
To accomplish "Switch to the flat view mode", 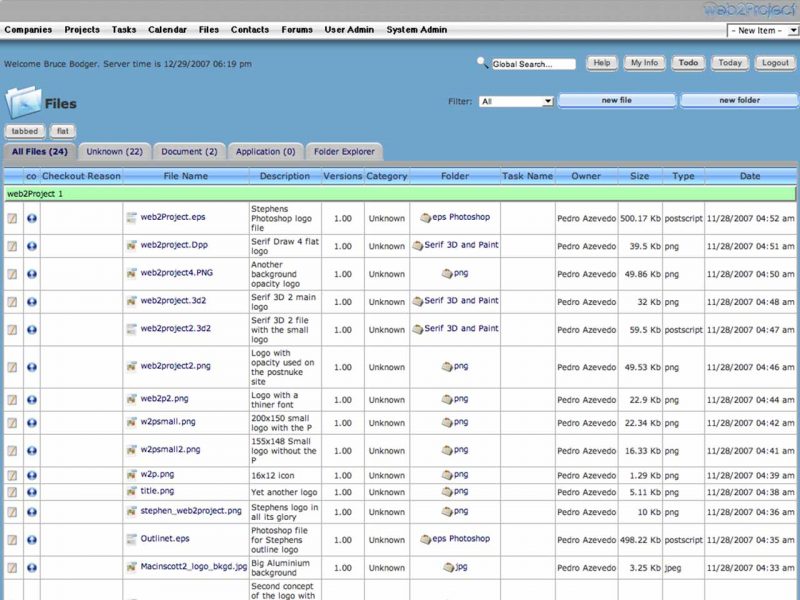I will click(63, 130).
